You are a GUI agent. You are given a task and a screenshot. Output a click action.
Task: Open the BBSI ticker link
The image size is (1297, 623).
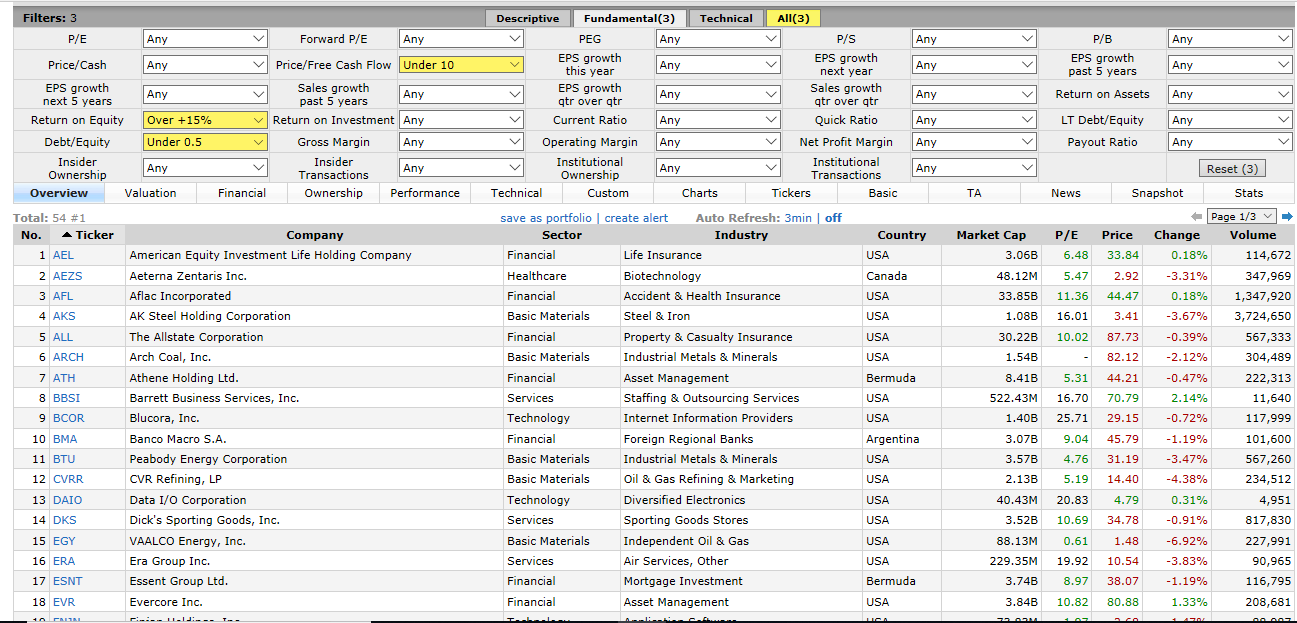(67, 398)
